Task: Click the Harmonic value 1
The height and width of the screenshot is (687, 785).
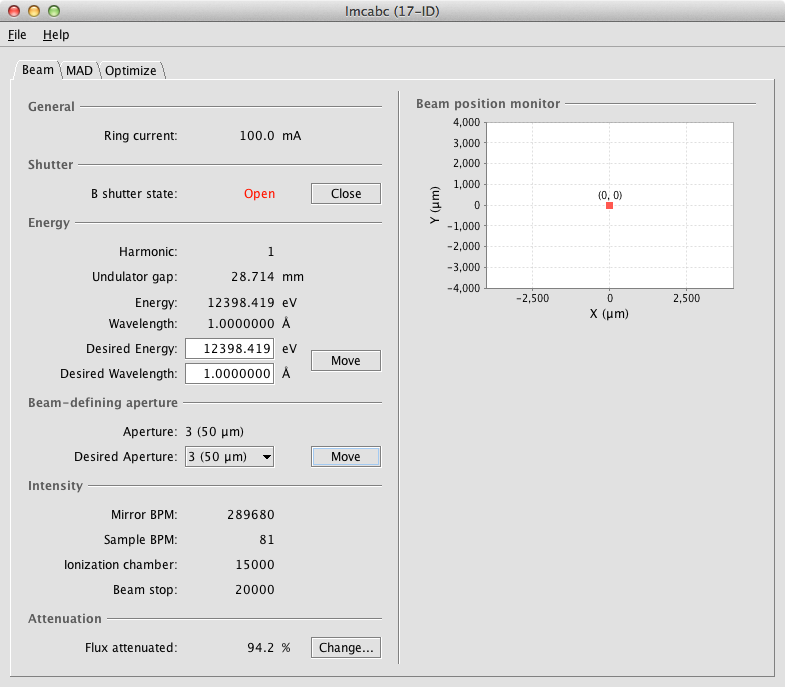Action: [x=271, y=252]
